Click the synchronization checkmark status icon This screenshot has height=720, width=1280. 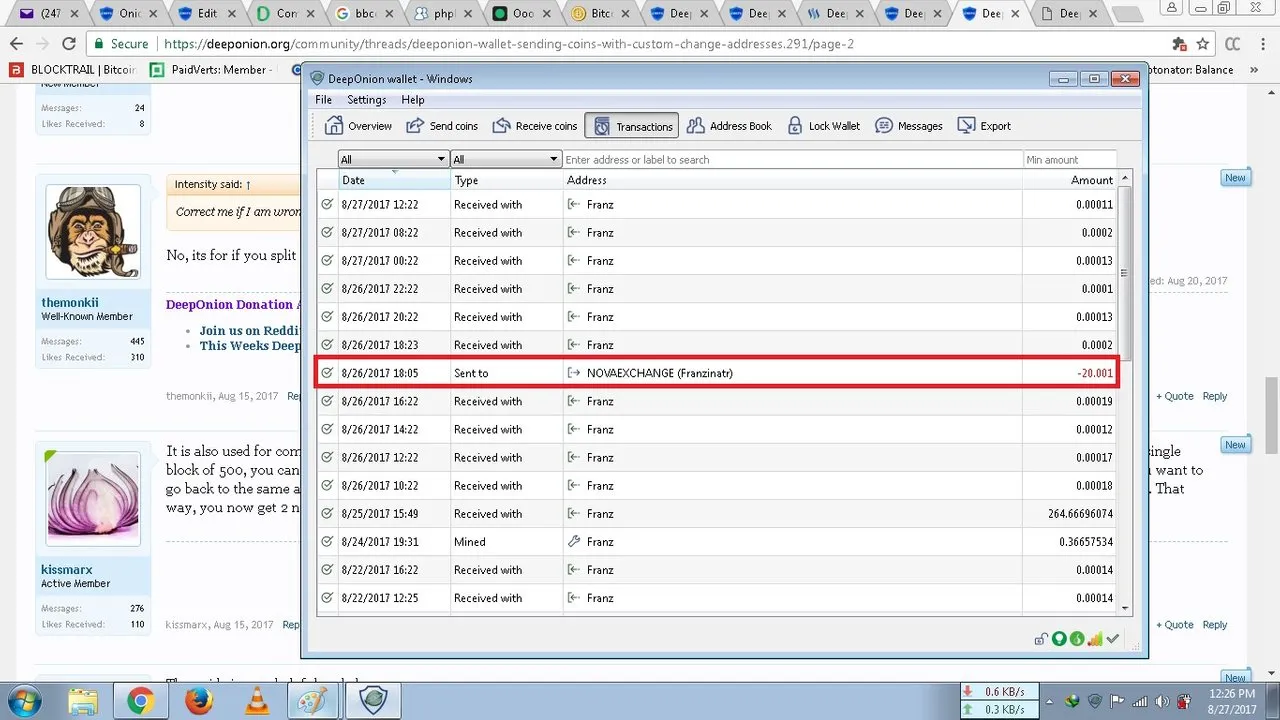coord(1113,639)
